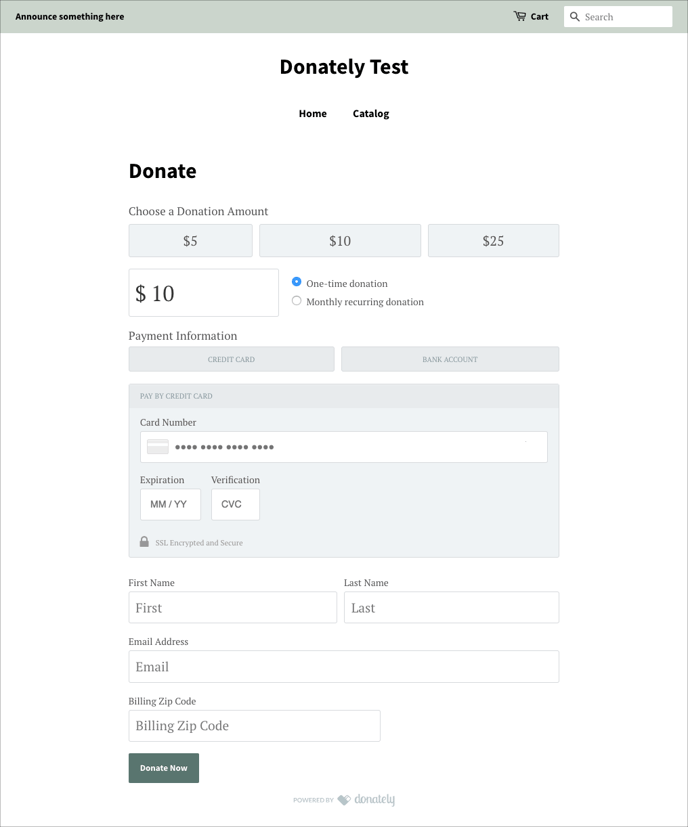Choose the $10 donation amount
This screenshot has width=688, height=827.
coord(340,241)
